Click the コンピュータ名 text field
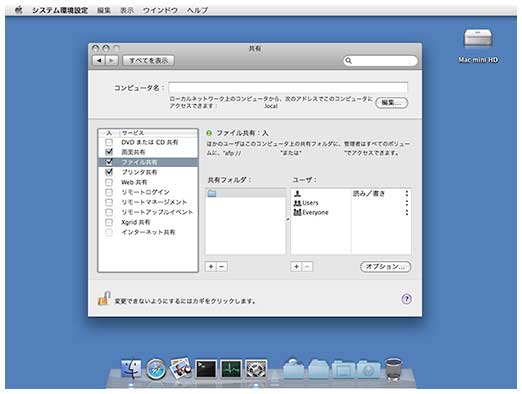Screen dimensions: 522x394 tap(288, 88)
